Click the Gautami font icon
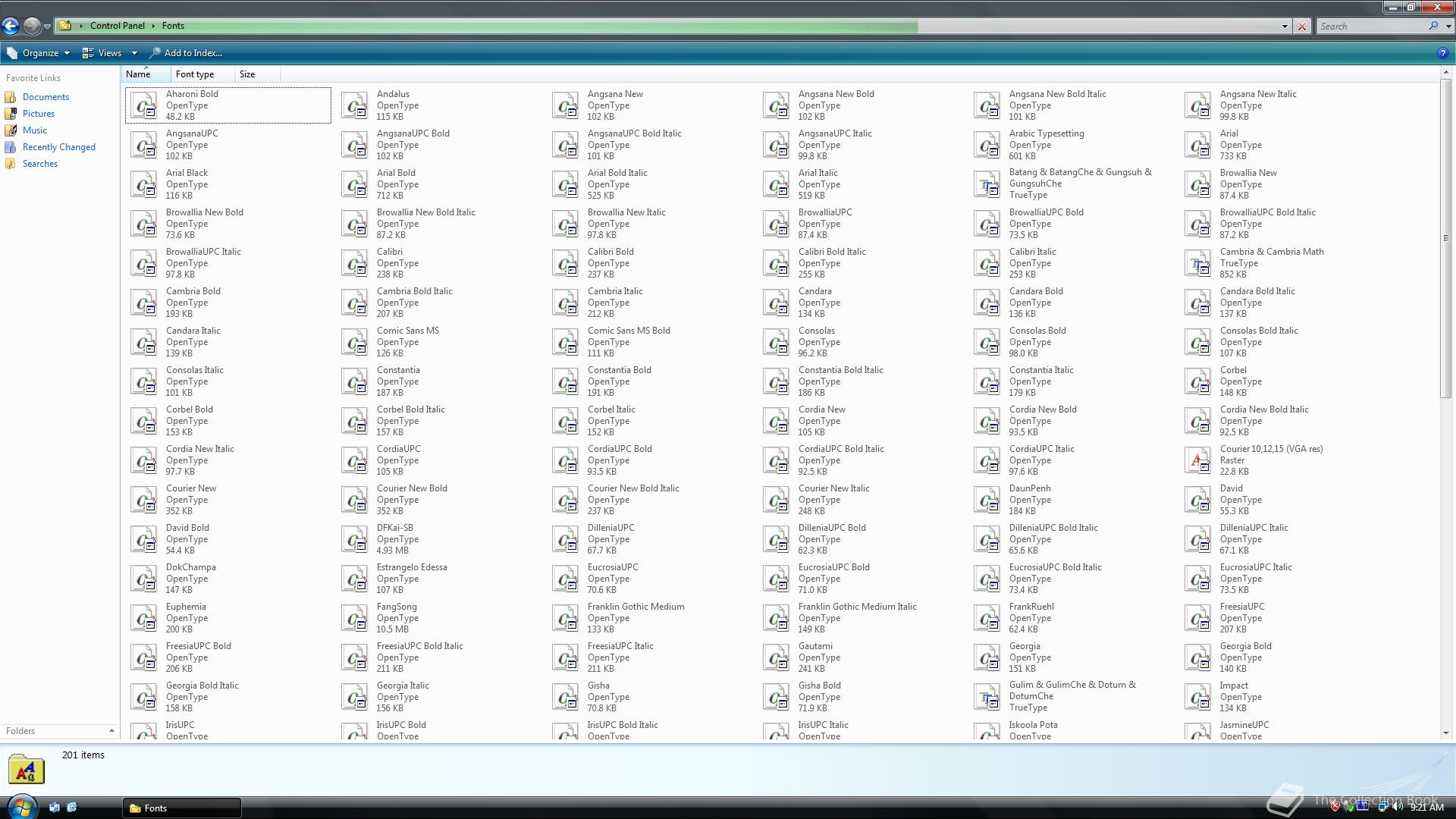 [x=777, y=657]
